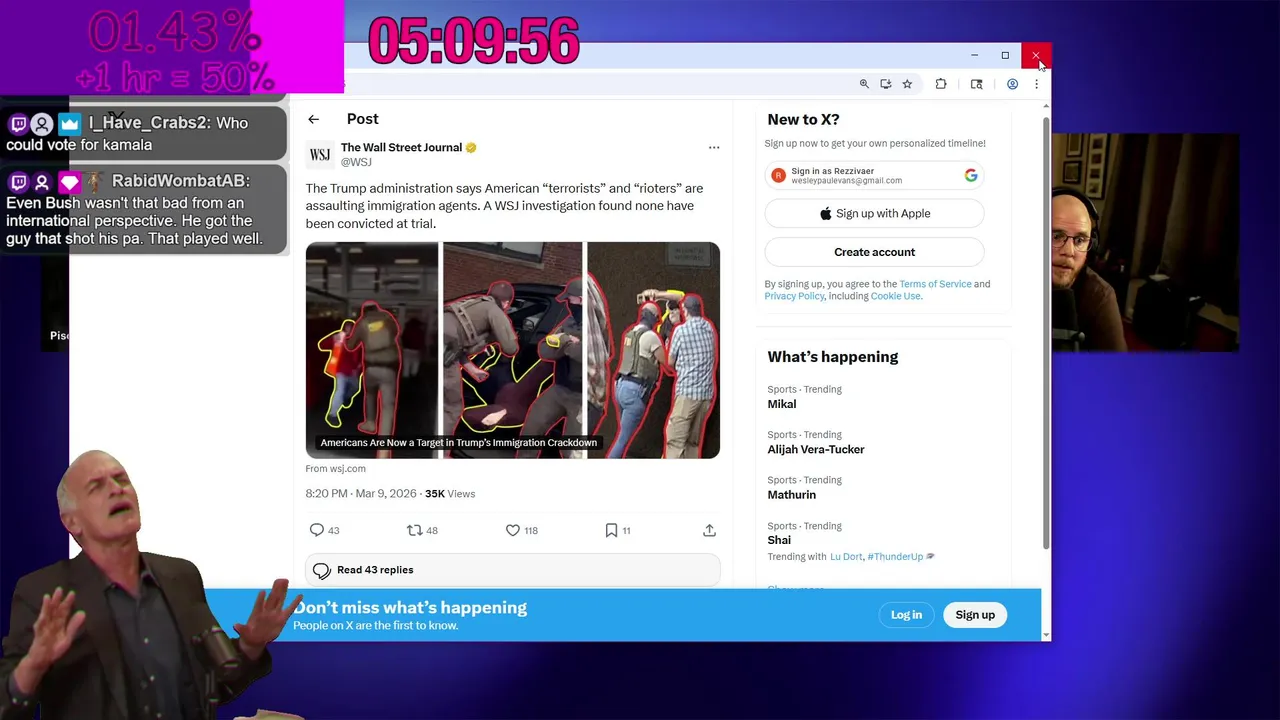Screen dimensions: 1280x720
Task: Click the repost icon with 48 reposts
Action: [x=414, y=530]
